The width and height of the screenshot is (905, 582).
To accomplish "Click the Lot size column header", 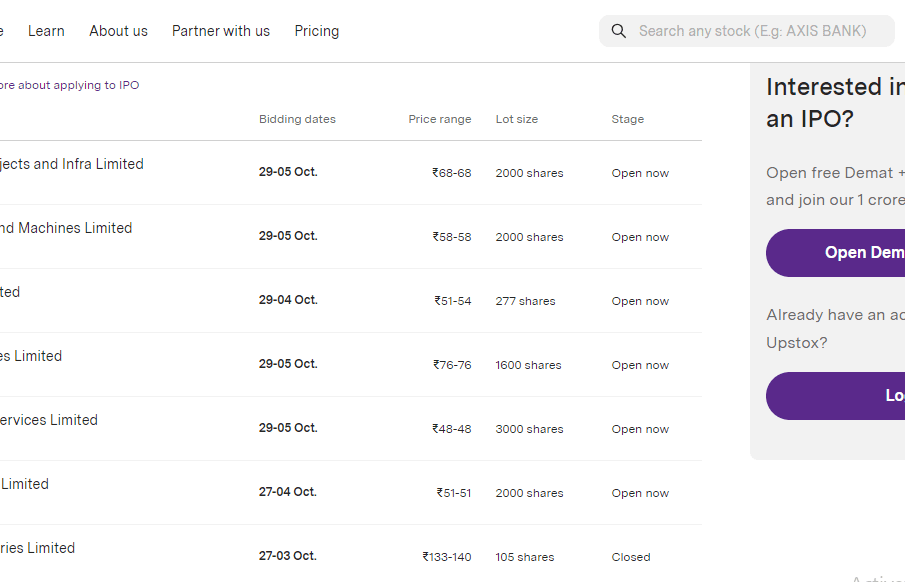I will [517, 119].
